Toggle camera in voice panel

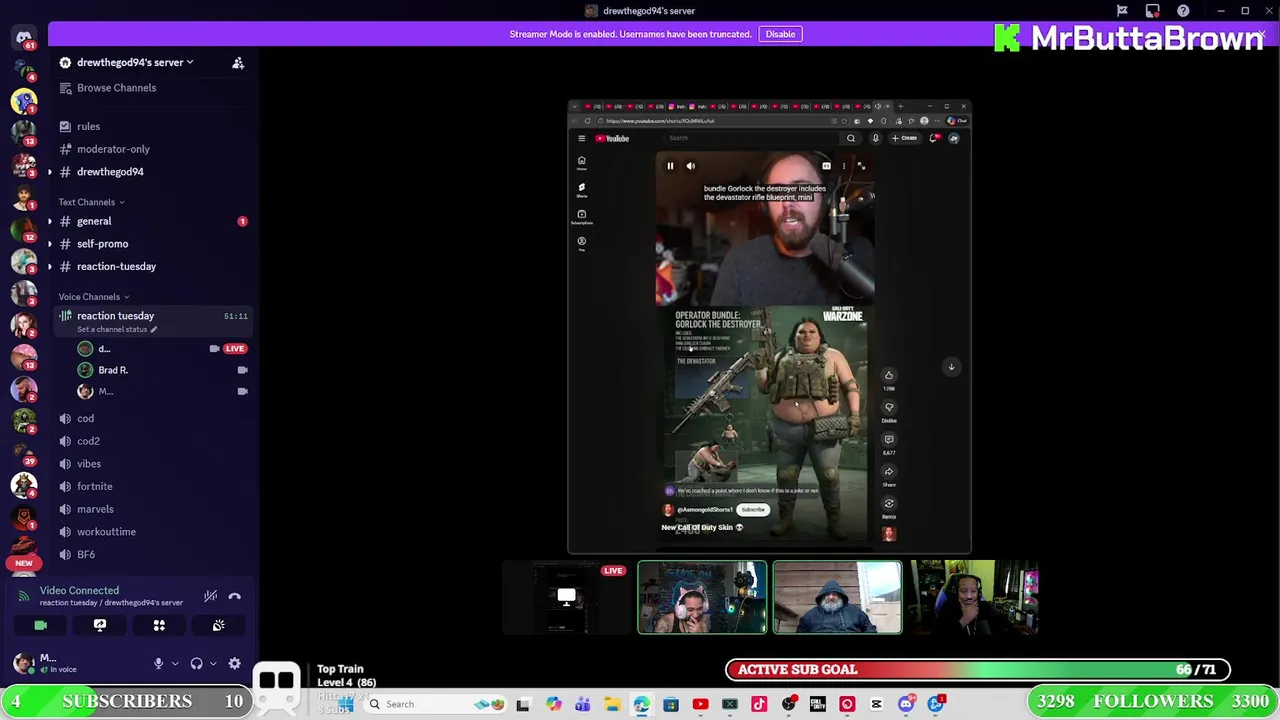point(40,625)
